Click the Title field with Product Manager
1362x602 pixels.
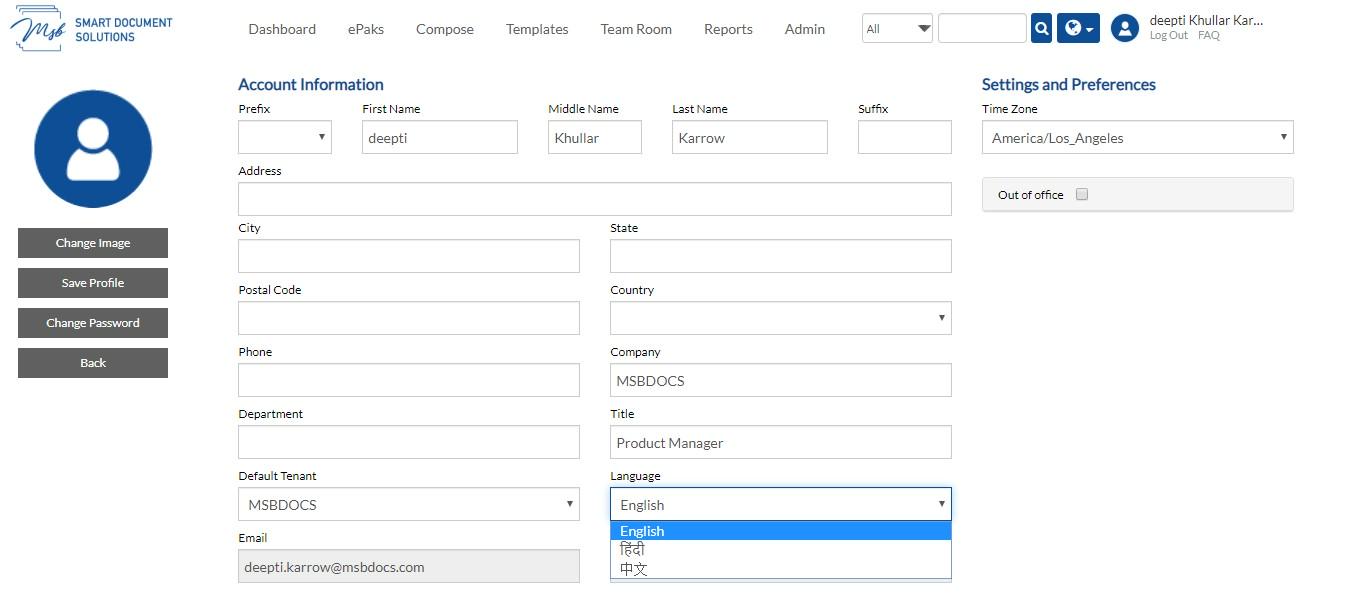pos(781,442)
